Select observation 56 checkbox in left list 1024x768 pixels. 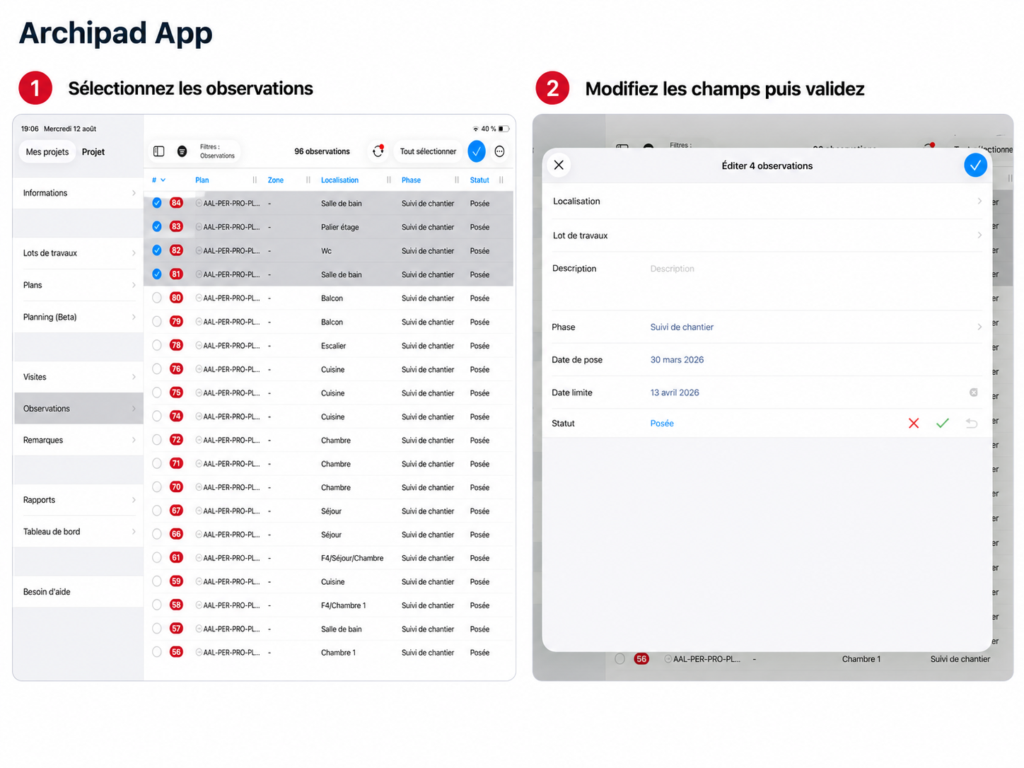(157, 652)
